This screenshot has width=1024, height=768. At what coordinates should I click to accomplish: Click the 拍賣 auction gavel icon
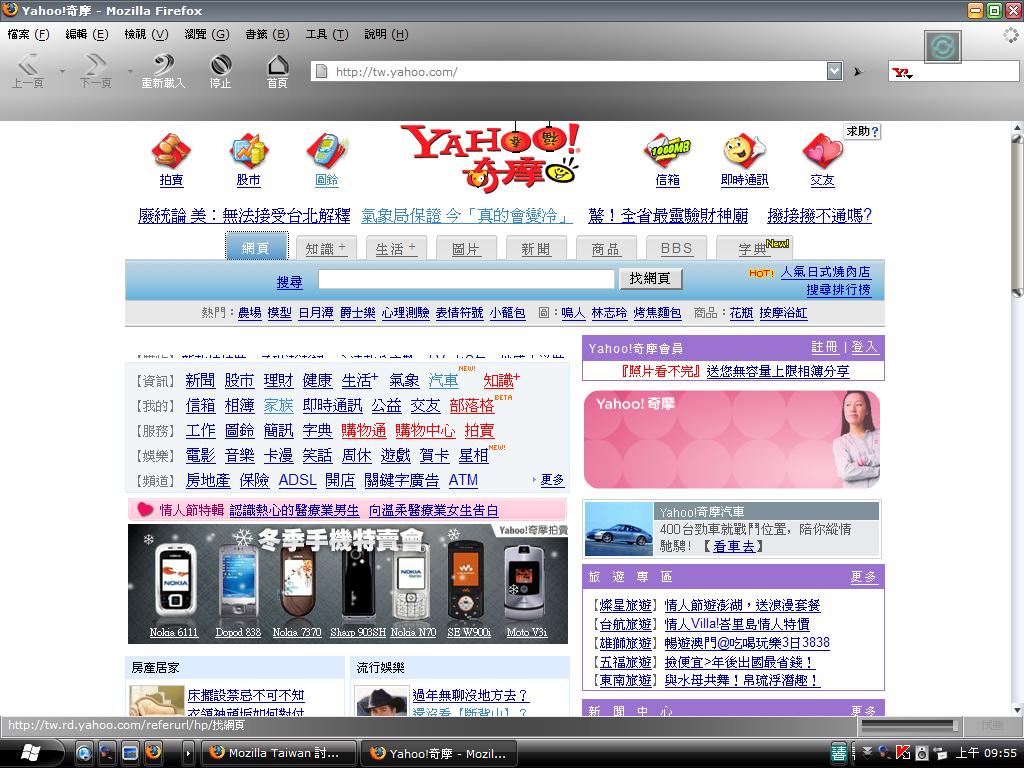(x=171, y=151)
